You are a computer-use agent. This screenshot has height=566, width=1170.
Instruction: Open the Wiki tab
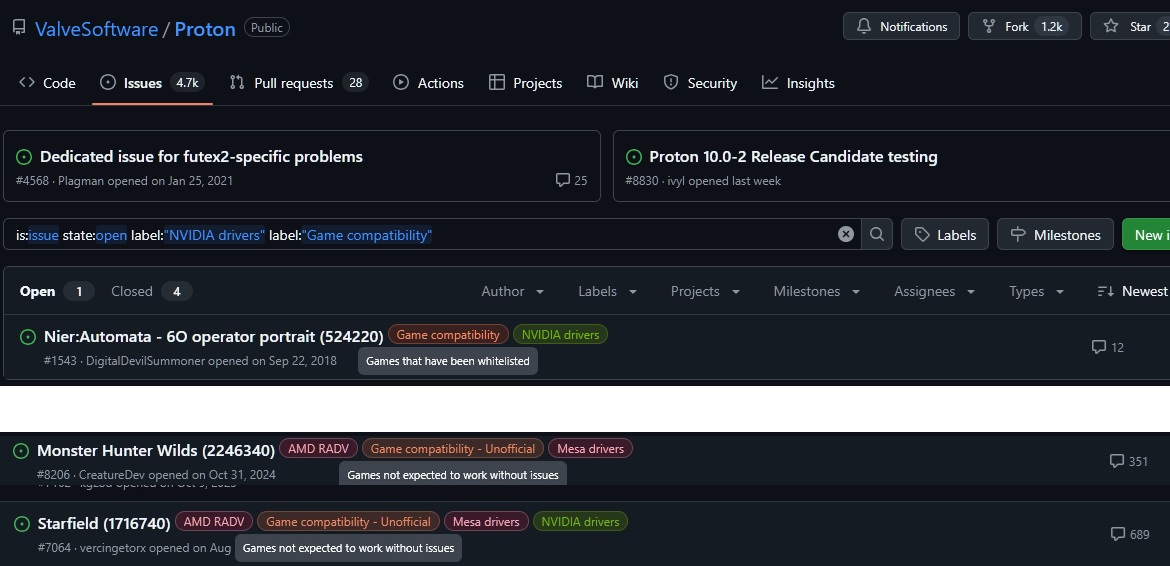(x=613, y=83)
